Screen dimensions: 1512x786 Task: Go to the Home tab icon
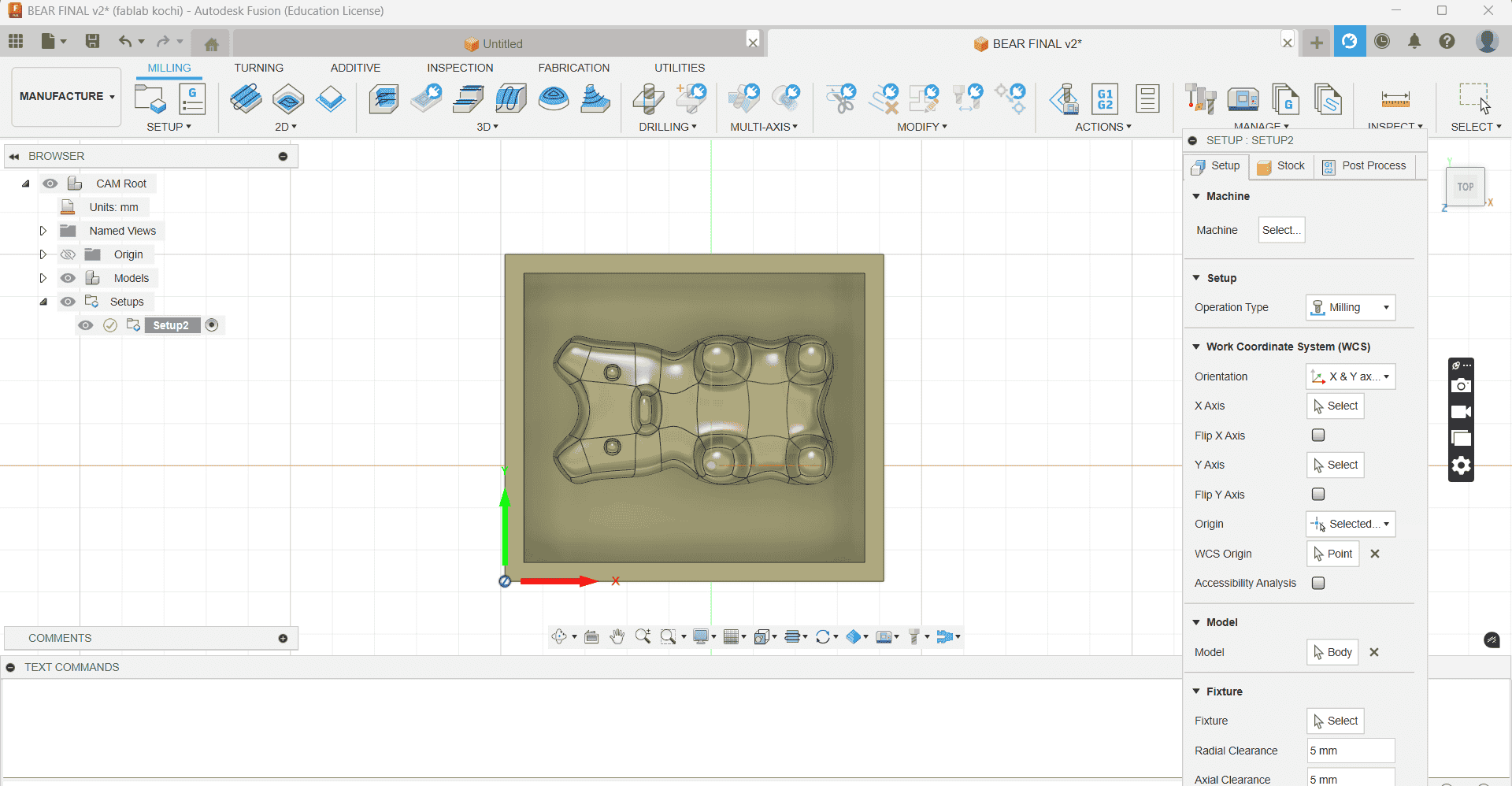pyautogui.click(x=211, y=44)
